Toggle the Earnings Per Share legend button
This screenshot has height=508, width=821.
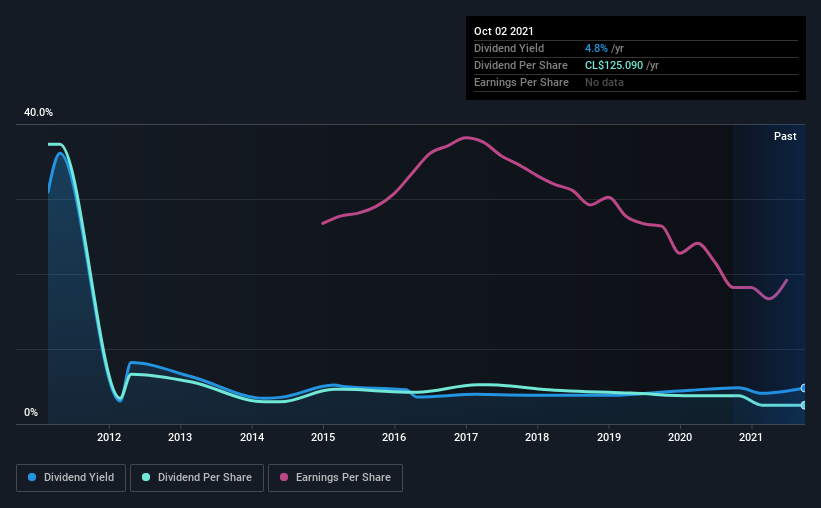[x=335, y=478]
